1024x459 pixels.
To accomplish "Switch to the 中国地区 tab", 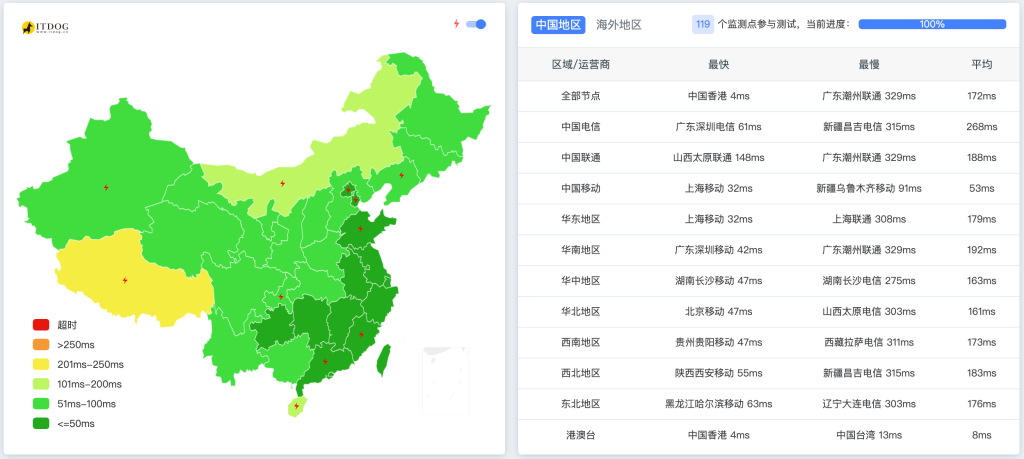I will pos(558,24).
